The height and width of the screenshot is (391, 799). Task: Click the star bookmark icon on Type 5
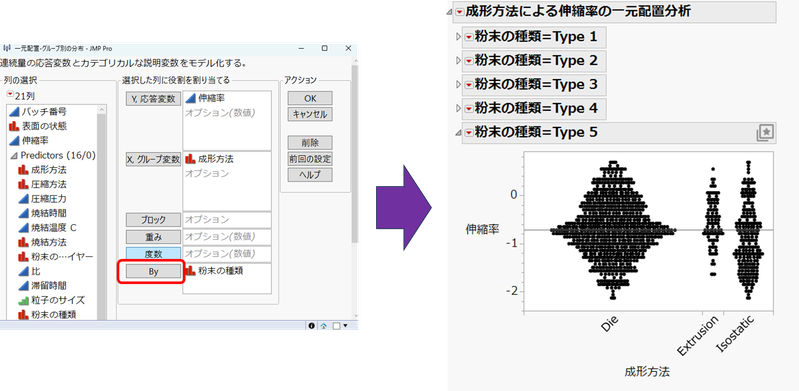[766, 133]
